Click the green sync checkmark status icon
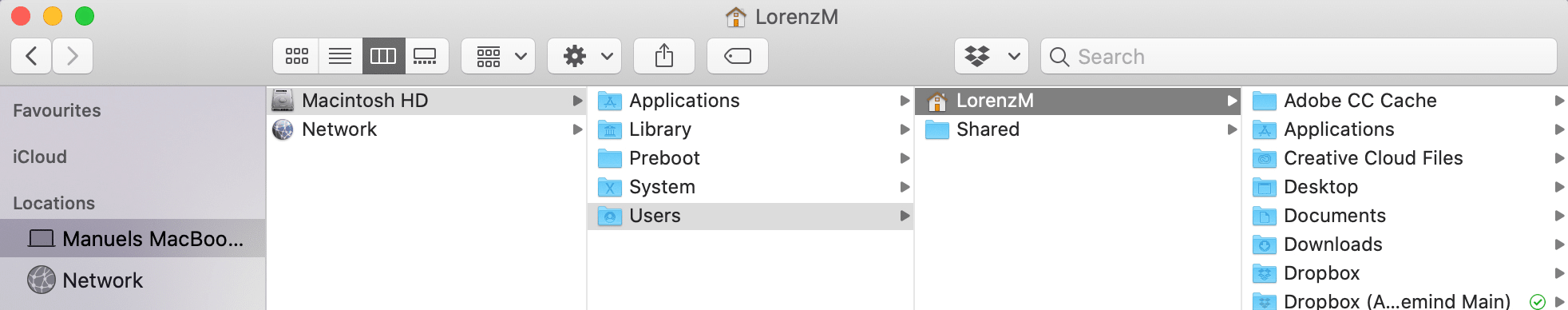 (x=1537, y=302)
